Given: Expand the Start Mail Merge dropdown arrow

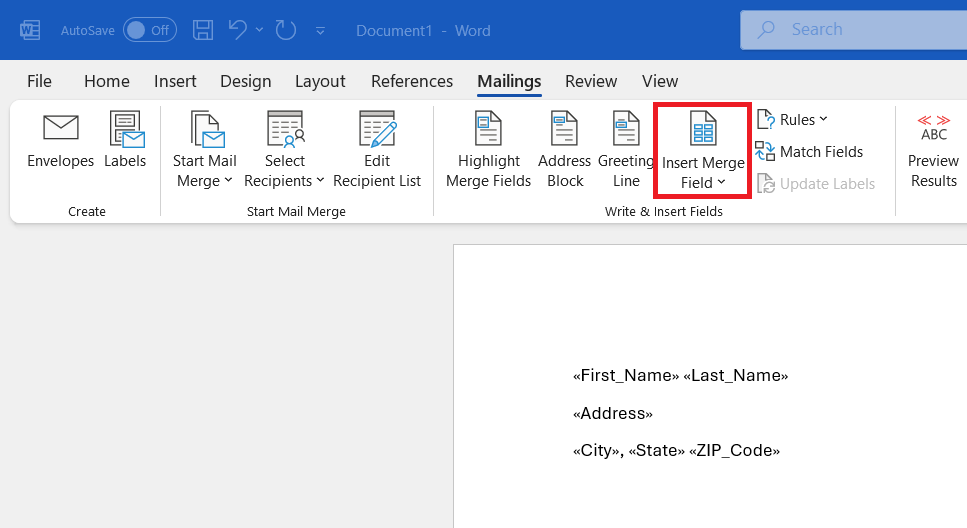Looking at the screenshot, I should [x=229, y=180].
